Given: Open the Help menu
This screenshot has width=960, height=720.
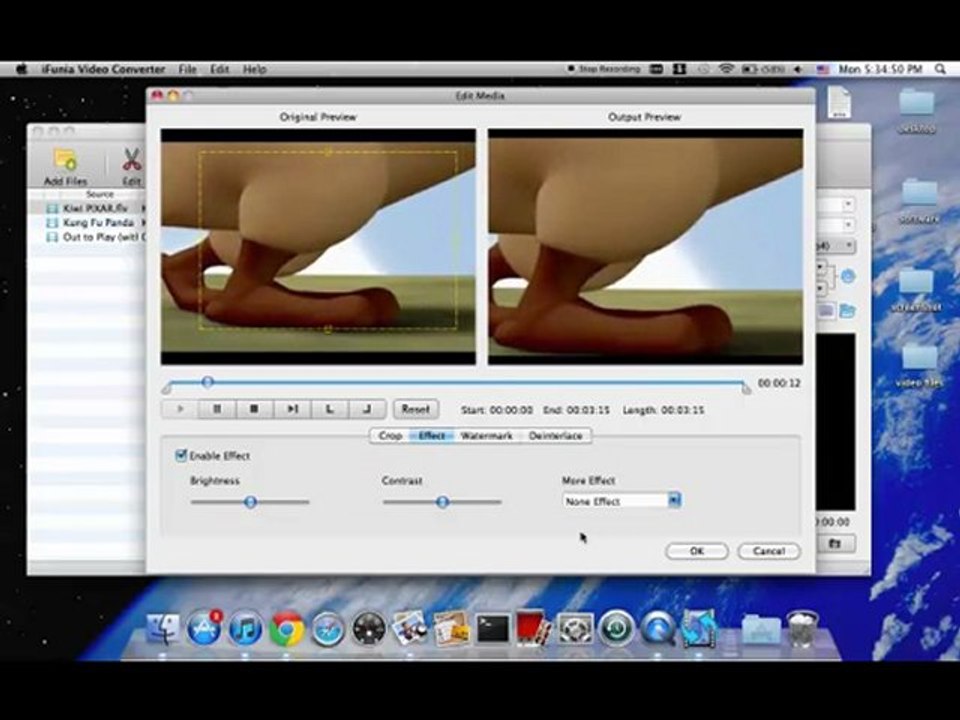Looking at the screenshot, I should point(255,69).
